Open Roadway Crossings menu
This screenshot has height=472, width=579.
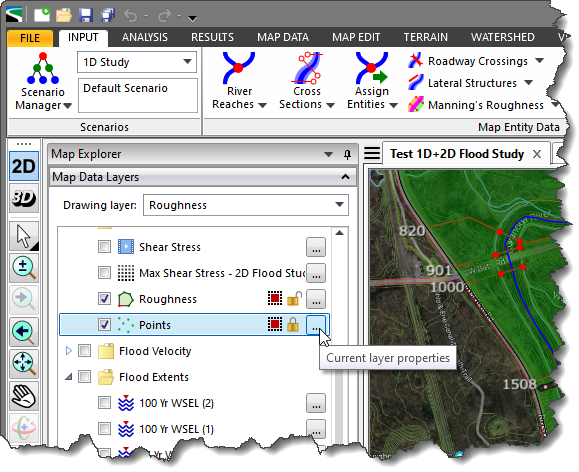[476, 61]
